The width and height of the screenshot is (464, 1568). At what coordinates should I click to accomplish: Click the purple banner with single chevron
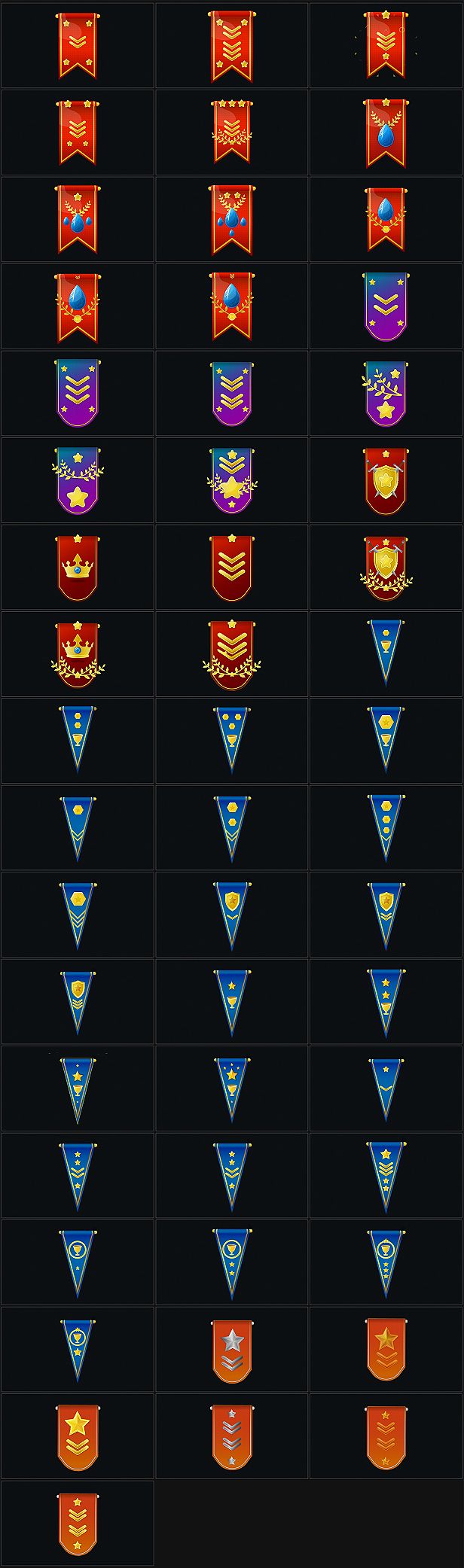pyautogui.click(x=386, y=307)
